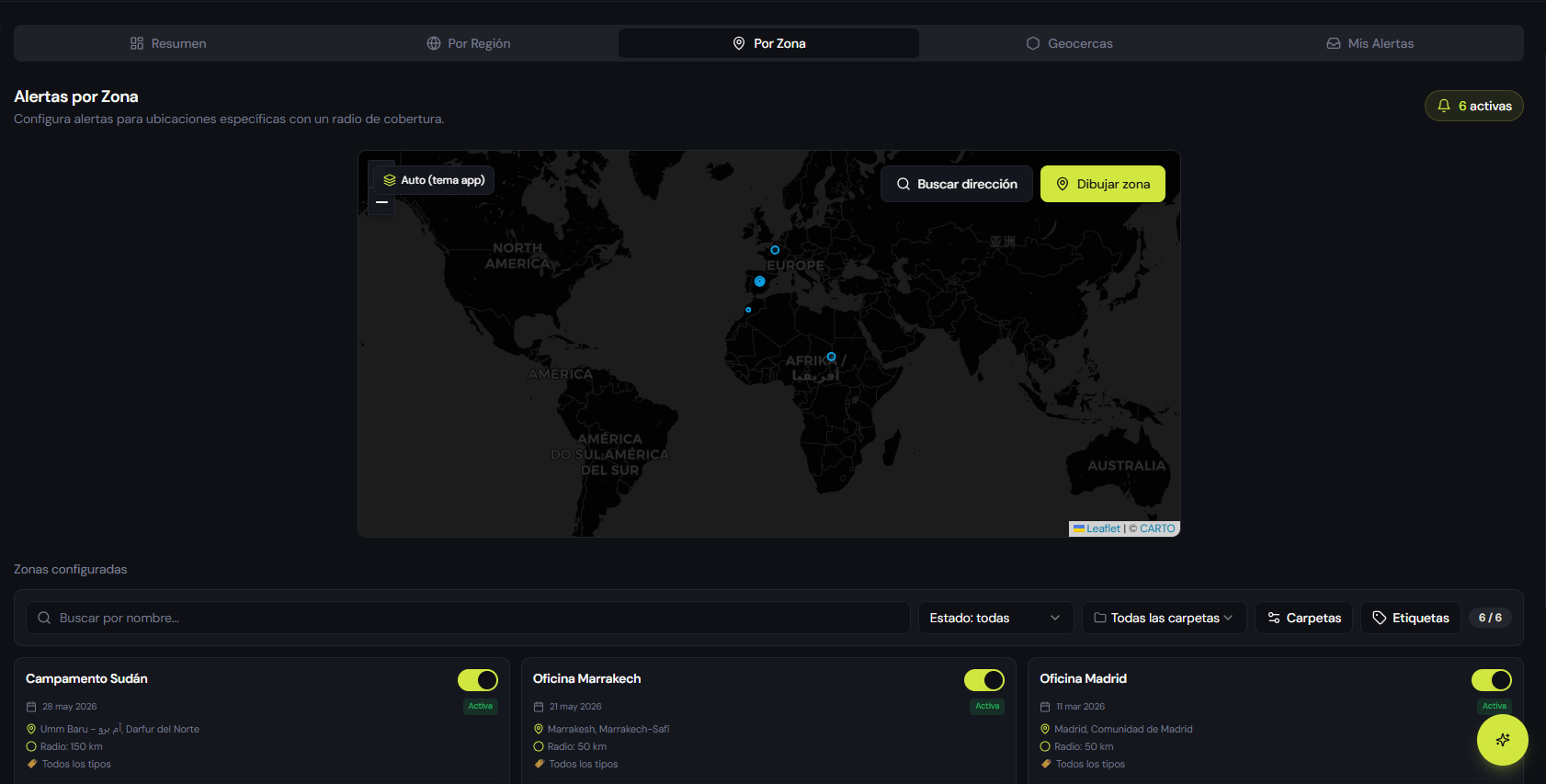The width and height of the screenshot is (1546, 784).
Task: Switch to the Geocercas tab
Action: click(1069, 43)
